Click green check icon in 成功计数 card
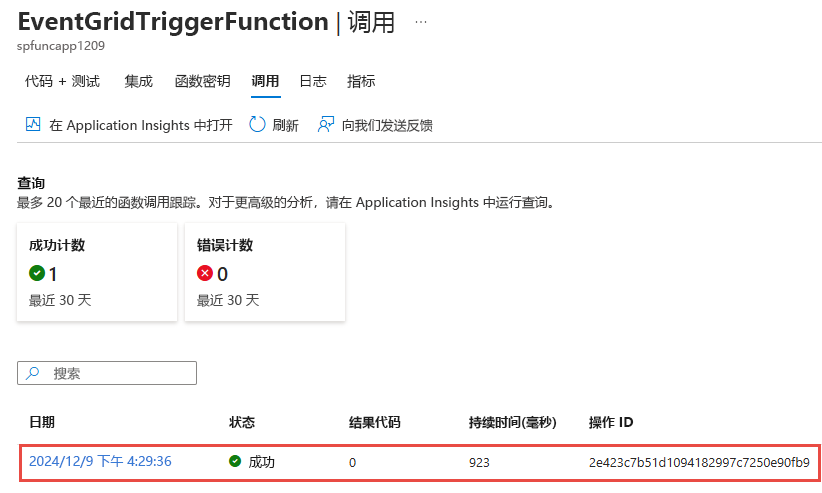 37,273
